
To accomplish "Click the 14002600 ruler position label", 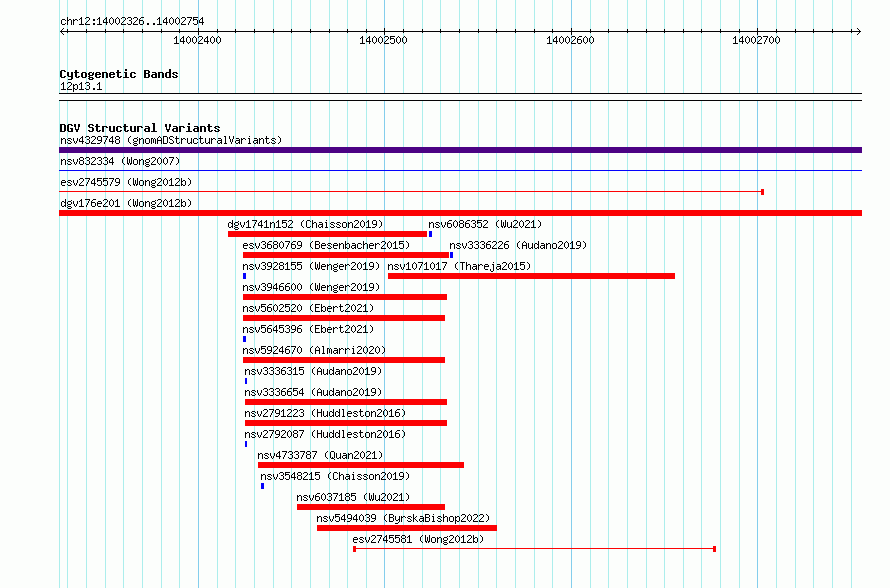I will click(570, 40).
